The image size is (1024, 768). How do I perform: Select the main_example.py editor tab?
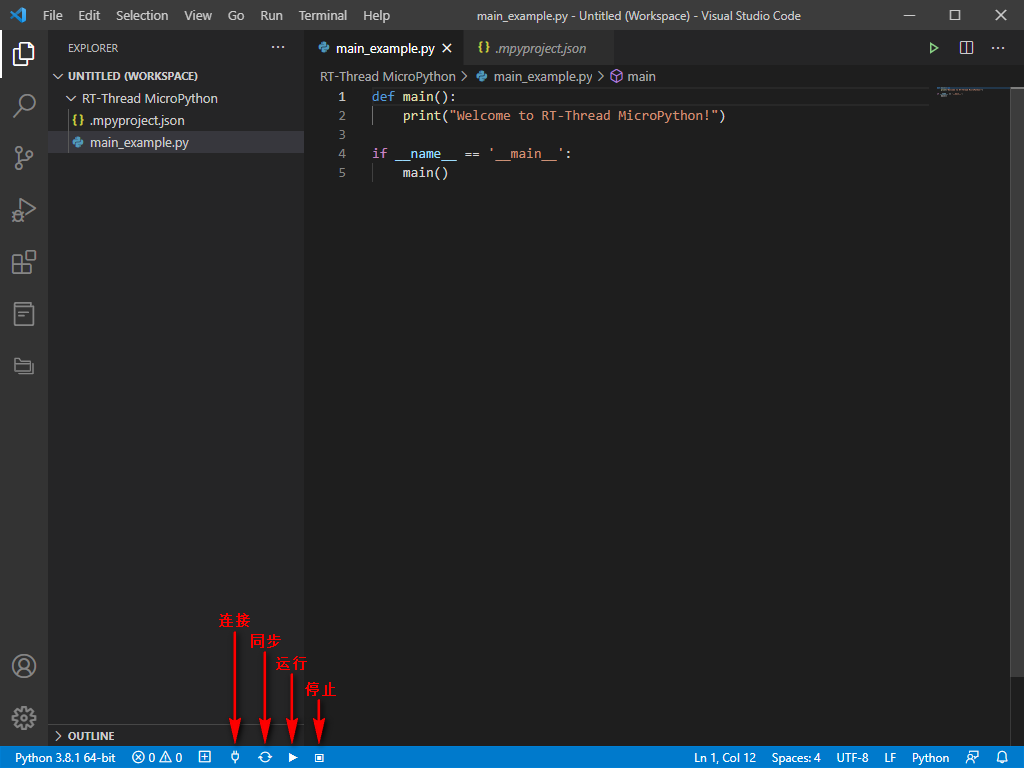click(x=385, y=48)
